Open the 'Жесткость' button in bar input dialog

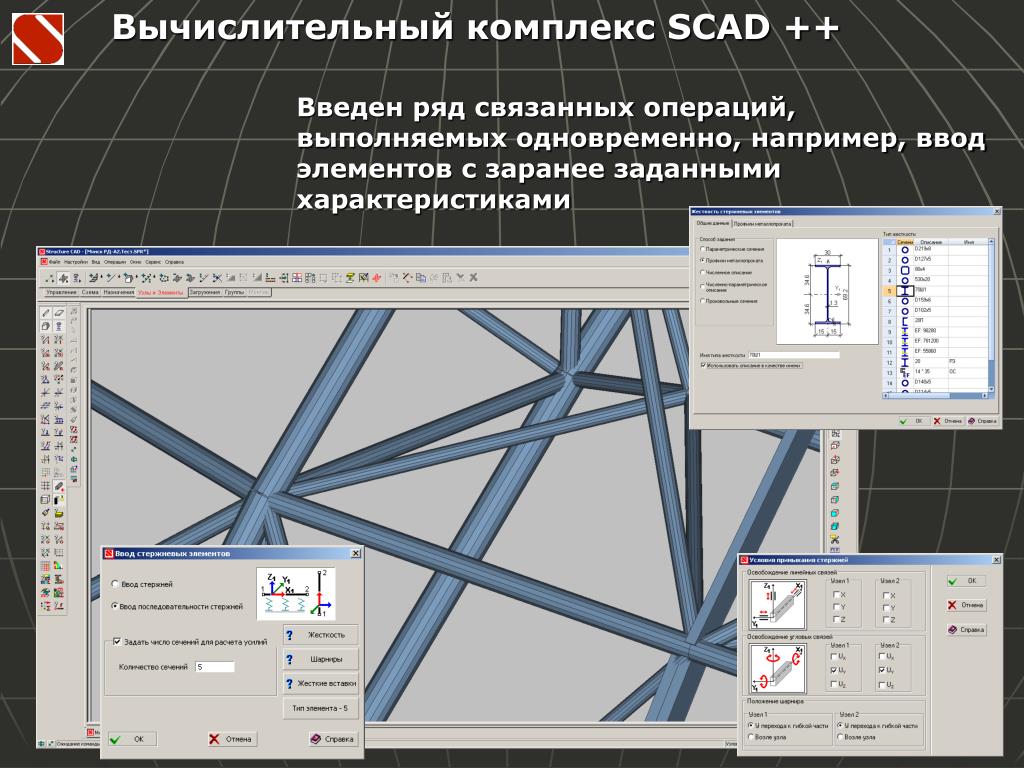tap(321, 634)
